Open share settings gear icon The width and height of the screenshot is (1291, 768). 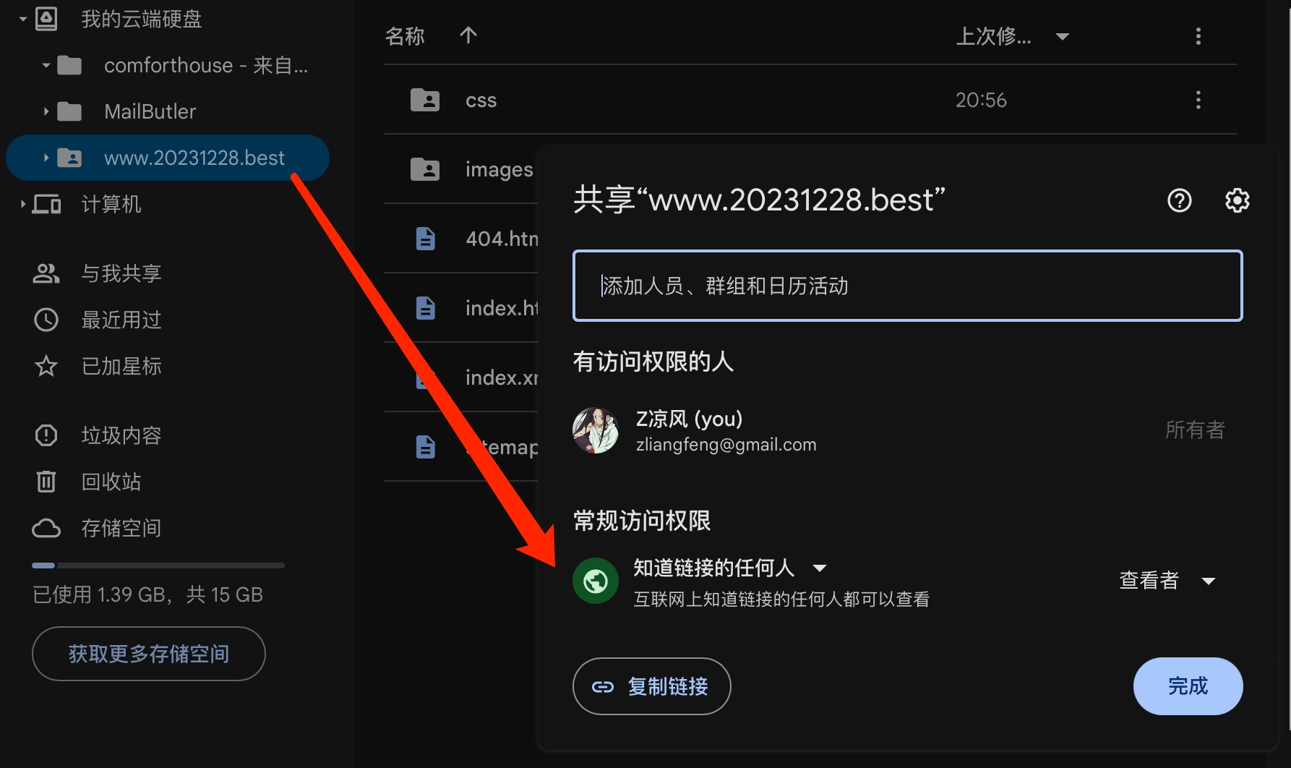[1237, 200]
